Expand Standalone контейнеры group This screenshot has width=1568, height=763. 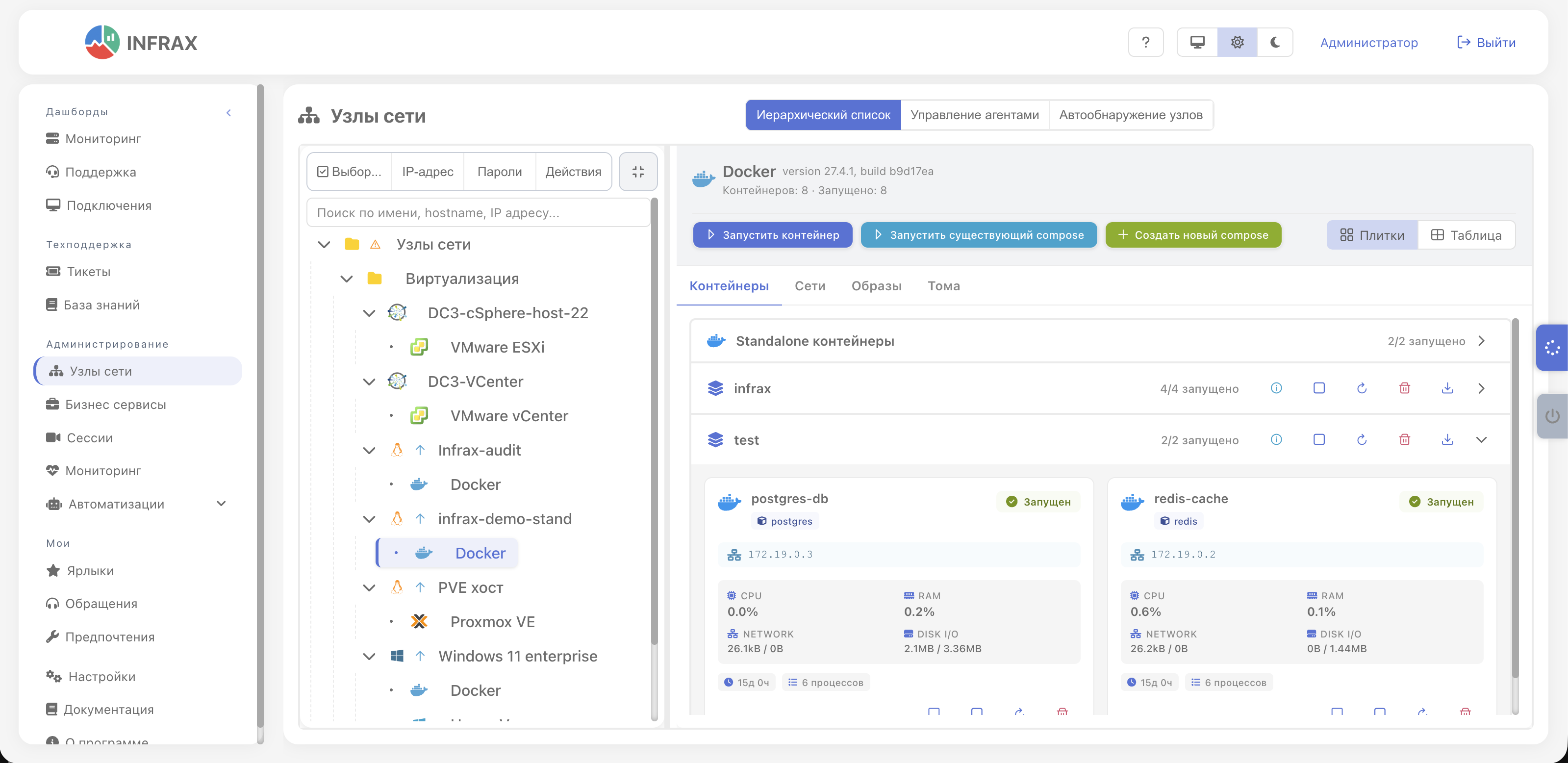point(1481,341)
